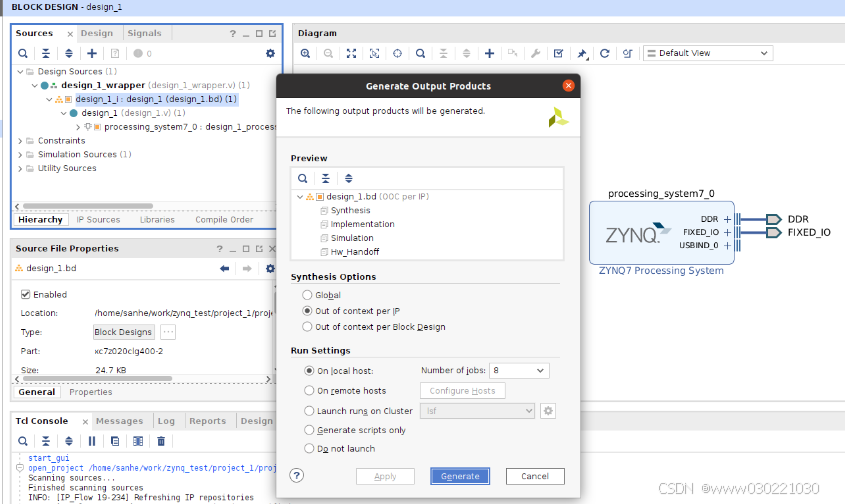Viewport: 845px width, 504px height.
Task: Open the Default View dropdown in the Diagram
Action: [708, 53]
